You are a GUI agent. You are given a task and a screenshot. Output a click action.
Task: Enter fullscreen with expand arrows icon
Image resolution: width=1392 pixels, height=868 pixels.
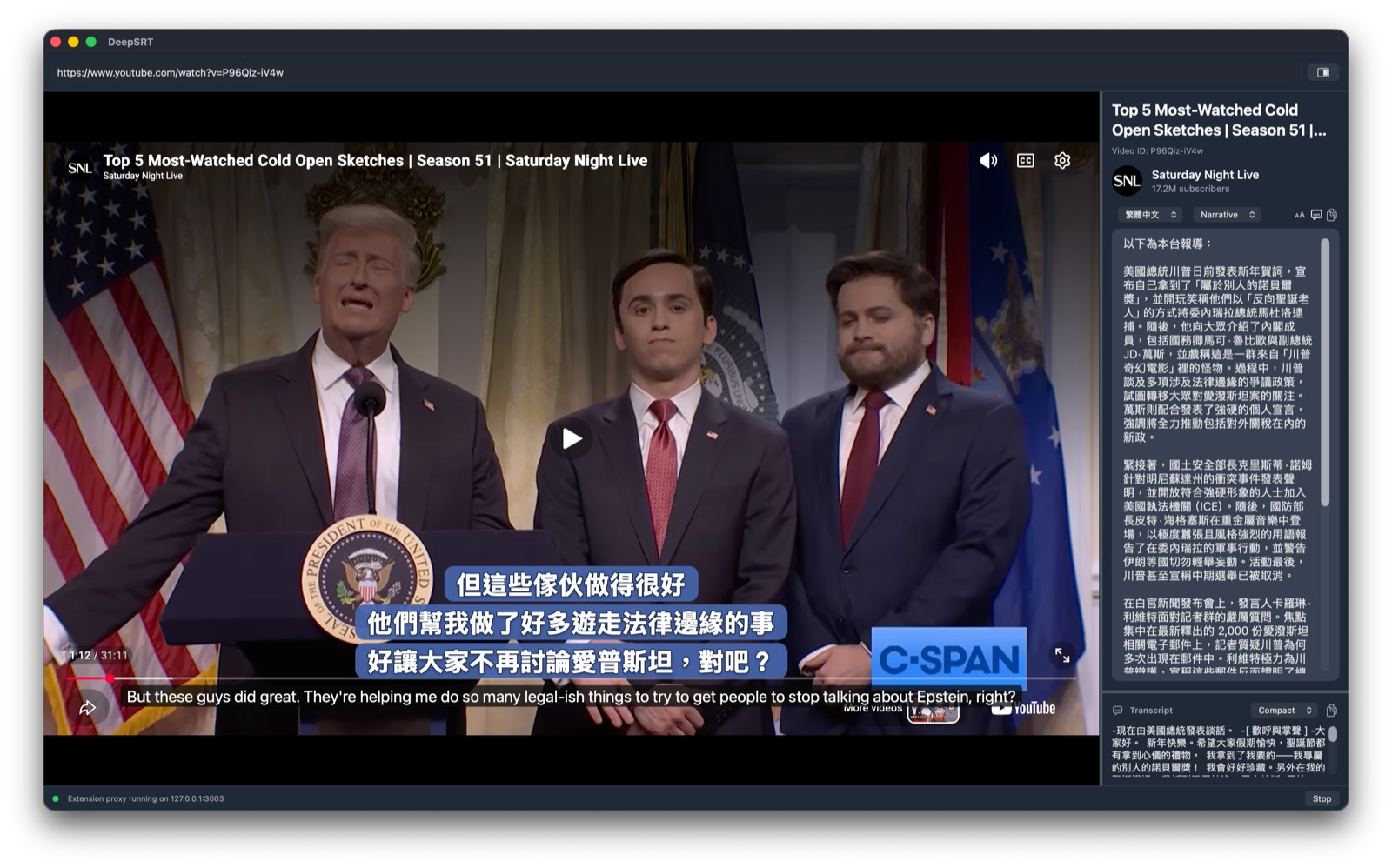(1062, 655)
